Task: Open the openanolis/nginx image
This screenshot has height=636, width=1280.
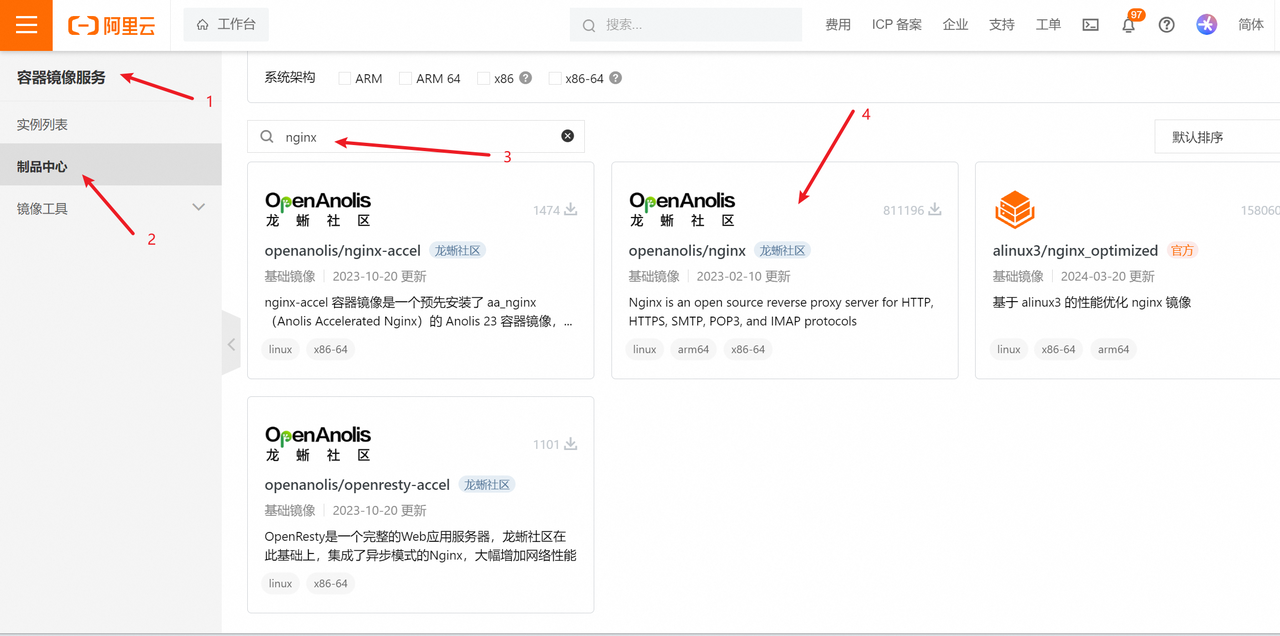Action: pos(687,250)
